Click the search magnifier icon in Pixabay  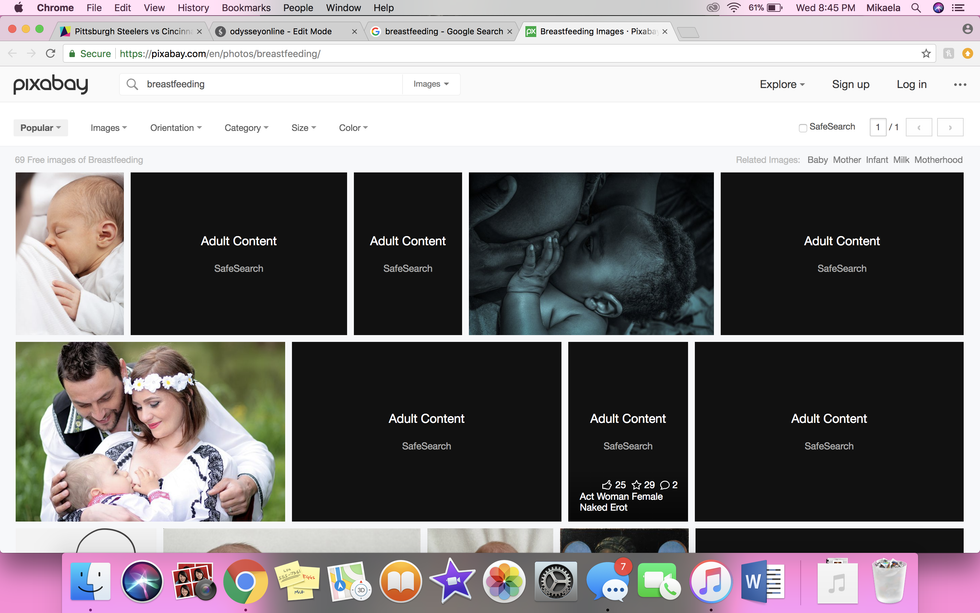(x=132, y=85)
